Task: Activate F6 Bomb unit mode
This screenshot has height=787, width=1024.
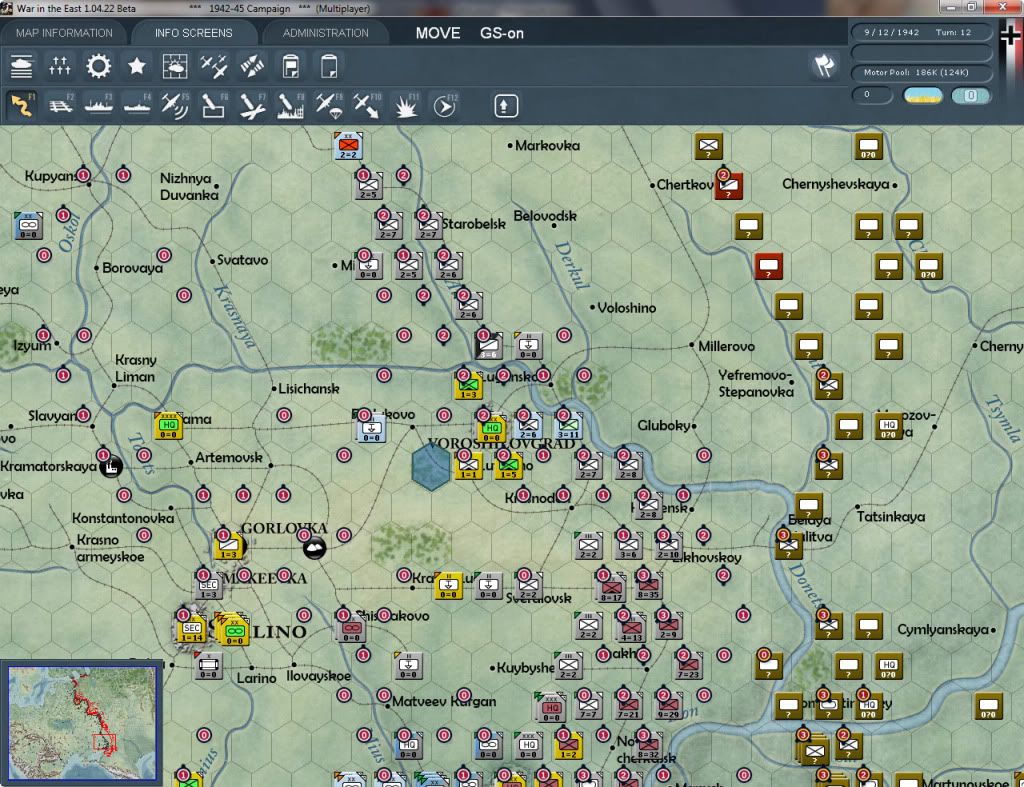Action: [214, 105]
